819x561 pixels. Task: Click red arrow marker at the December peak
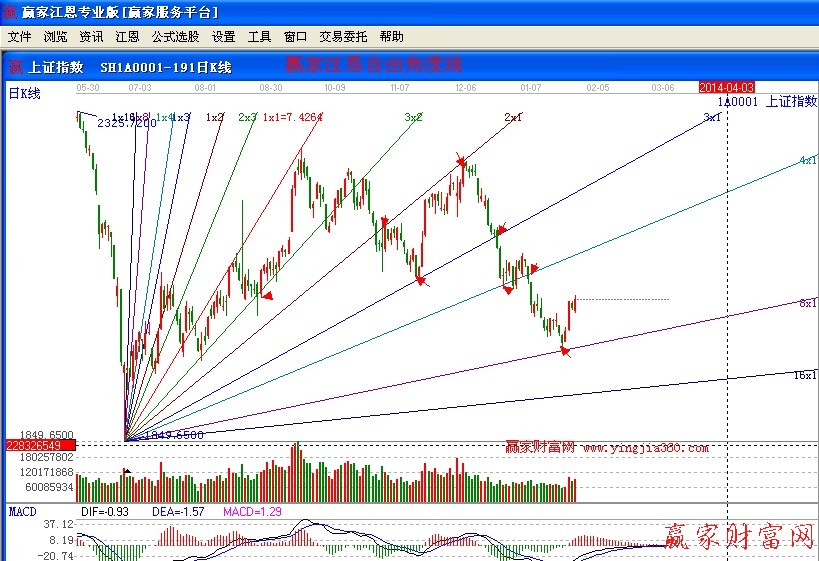click(x=460, y=160)
